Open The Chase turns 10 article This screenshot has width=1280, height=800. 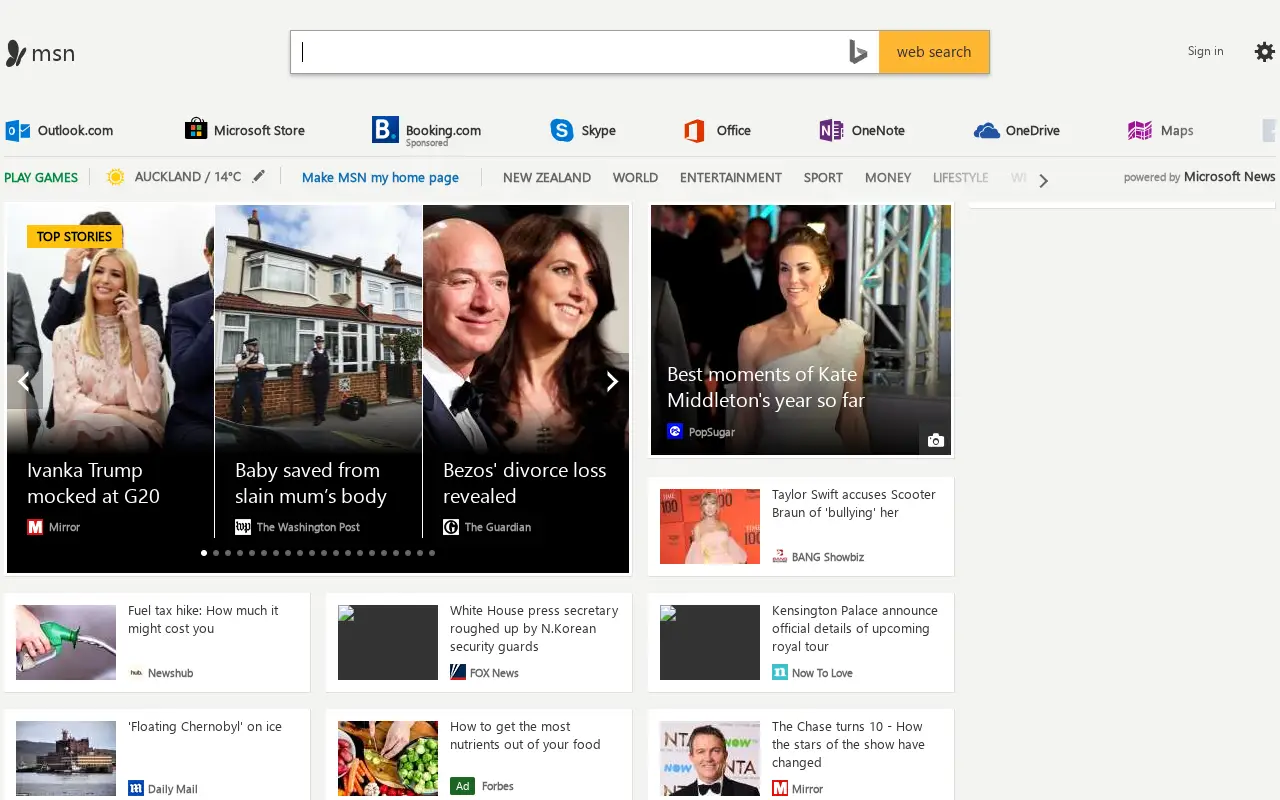pos(801,755)
